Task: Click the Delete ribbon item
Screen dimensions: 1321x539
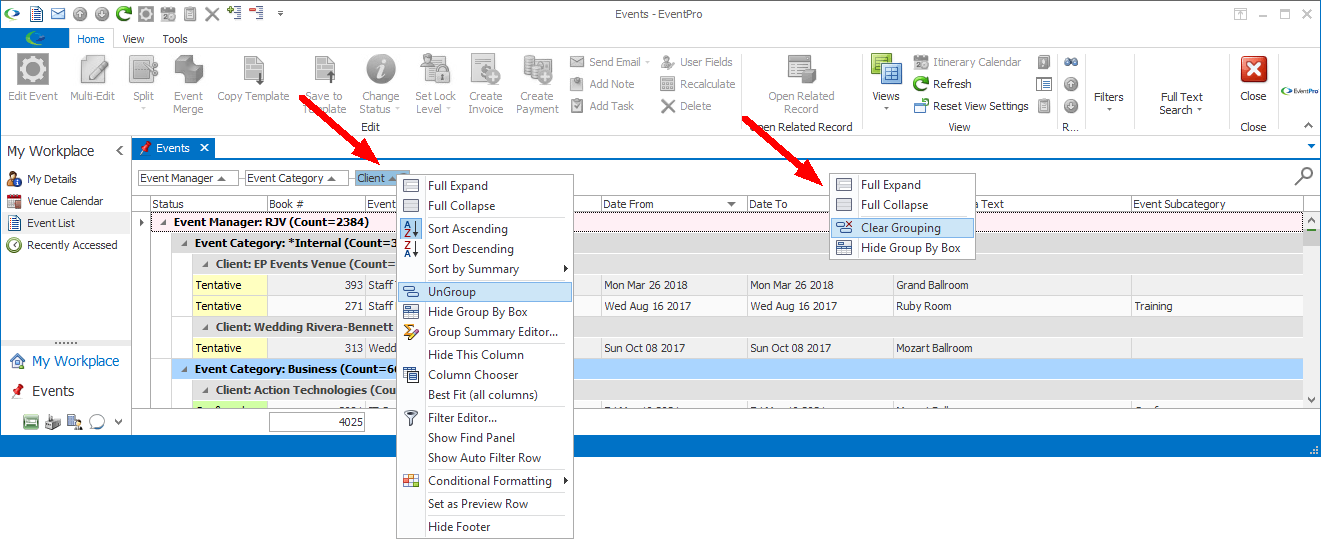Action: 686,106
